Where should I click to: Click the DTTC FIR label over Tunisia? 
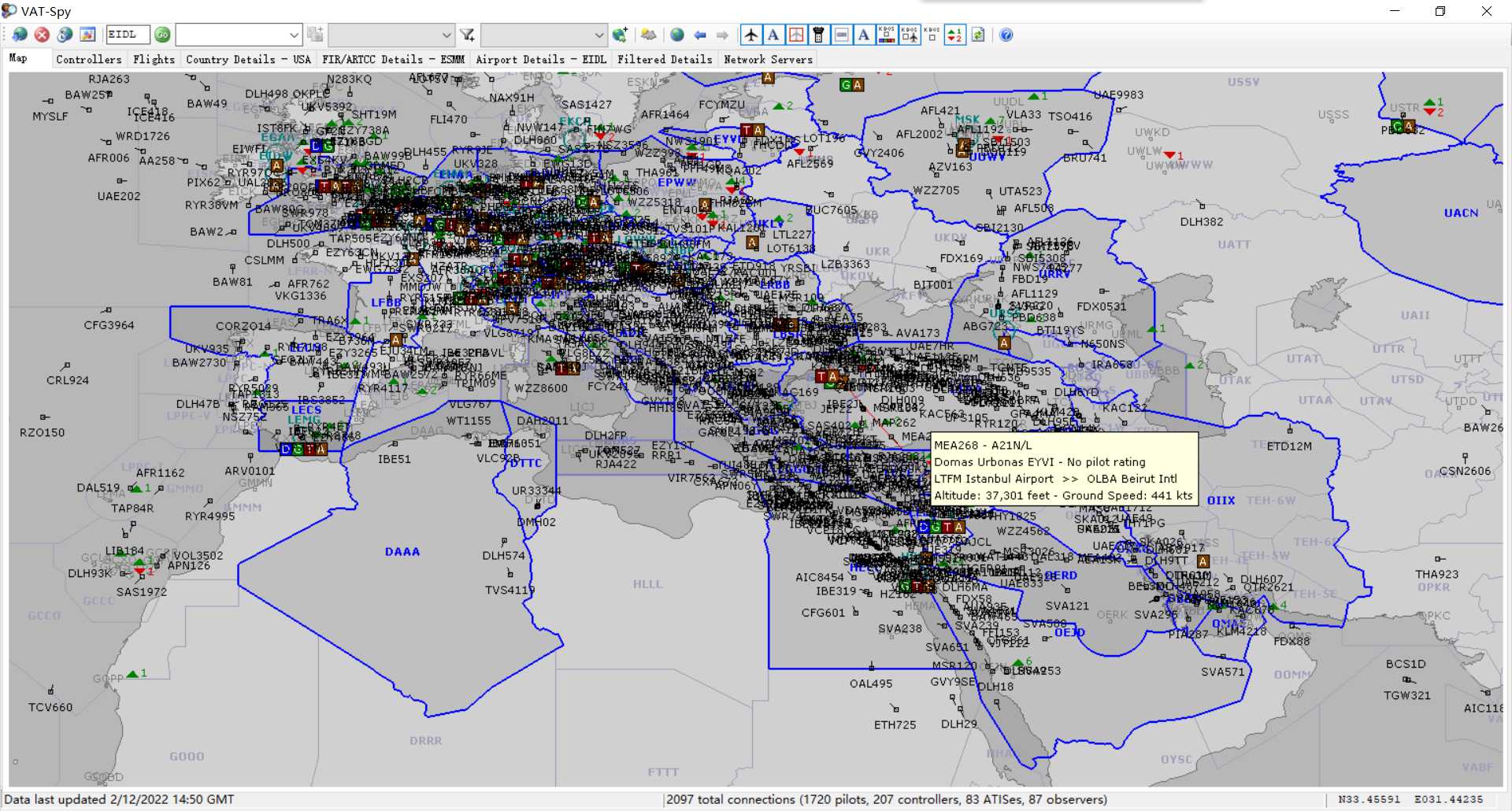[x=525, y=463]
